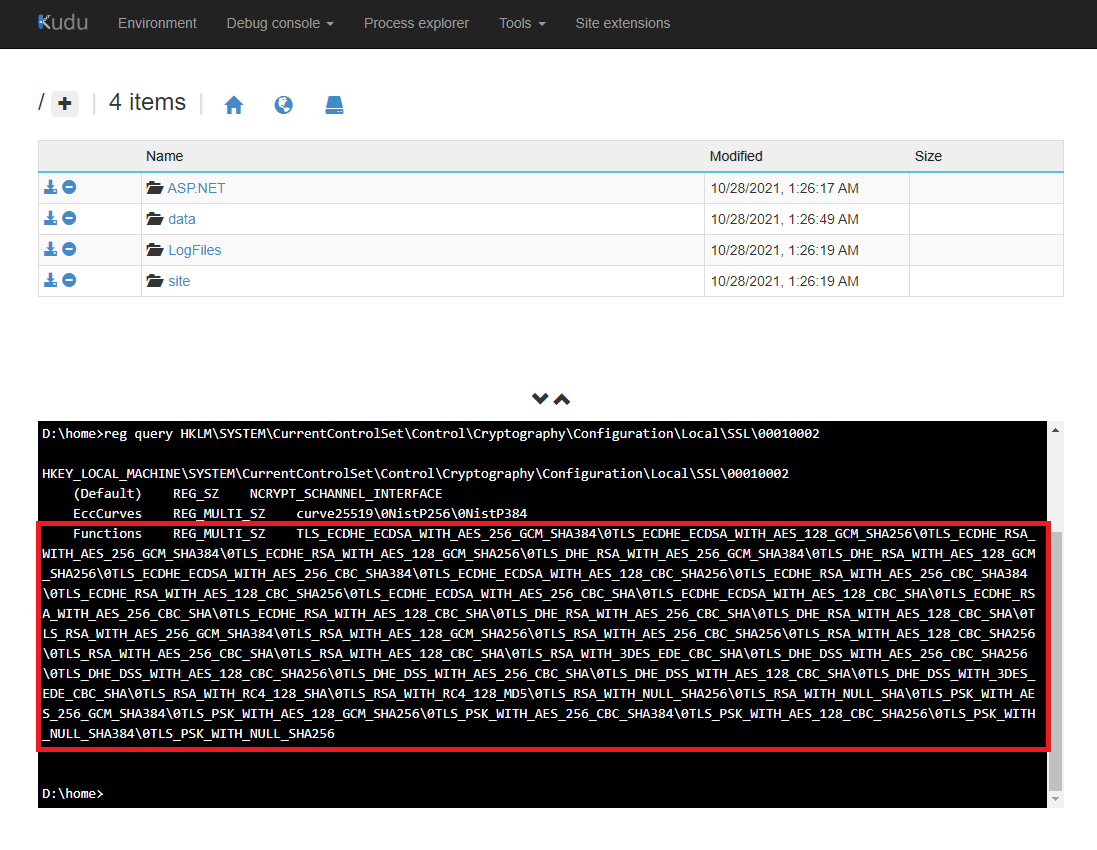Delete the site folder
Screen dimensions: 1097x850
[70, 280]
